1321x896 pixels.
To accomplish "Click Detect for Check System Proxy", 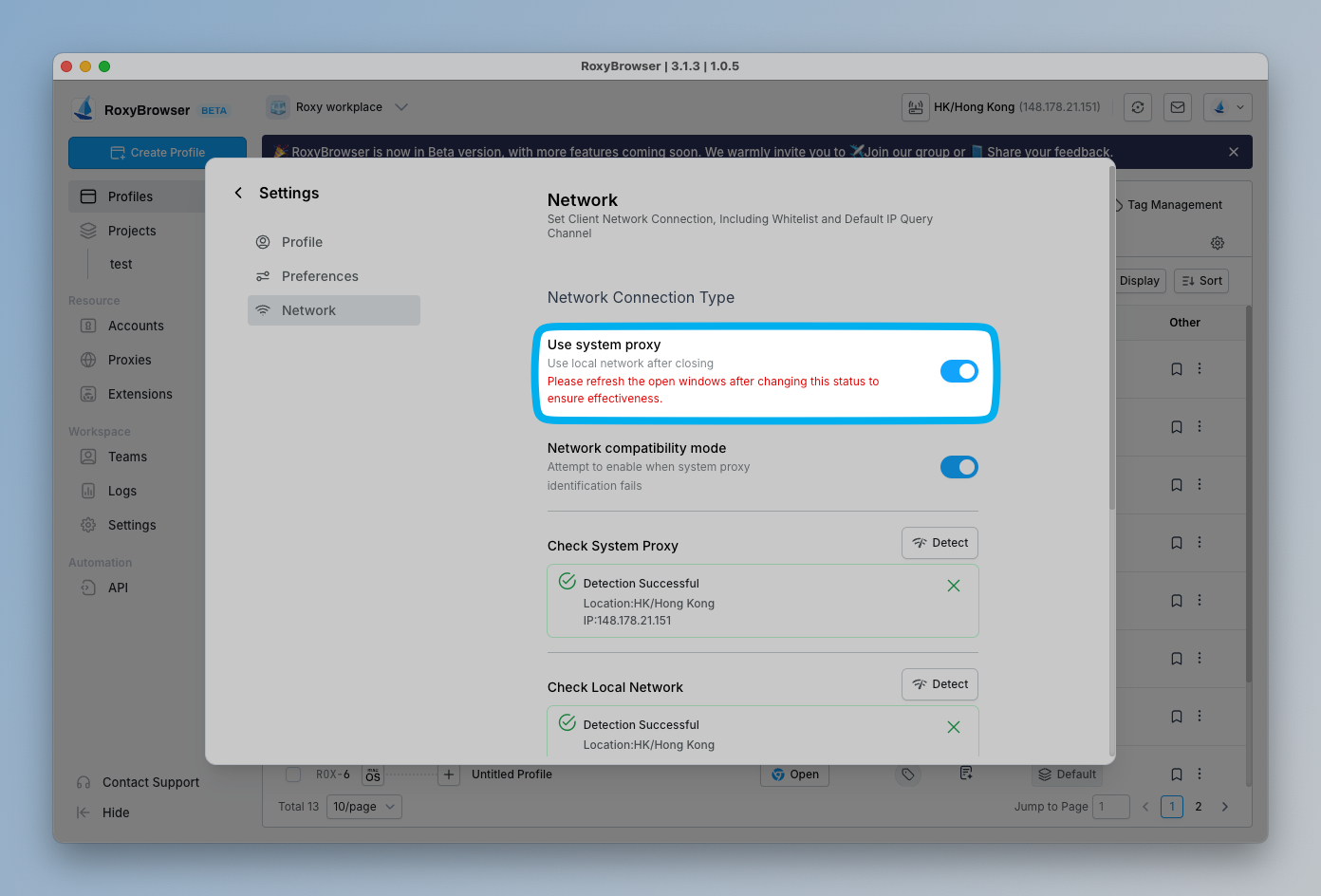I will pyautogui.click(x=940, y=543).
